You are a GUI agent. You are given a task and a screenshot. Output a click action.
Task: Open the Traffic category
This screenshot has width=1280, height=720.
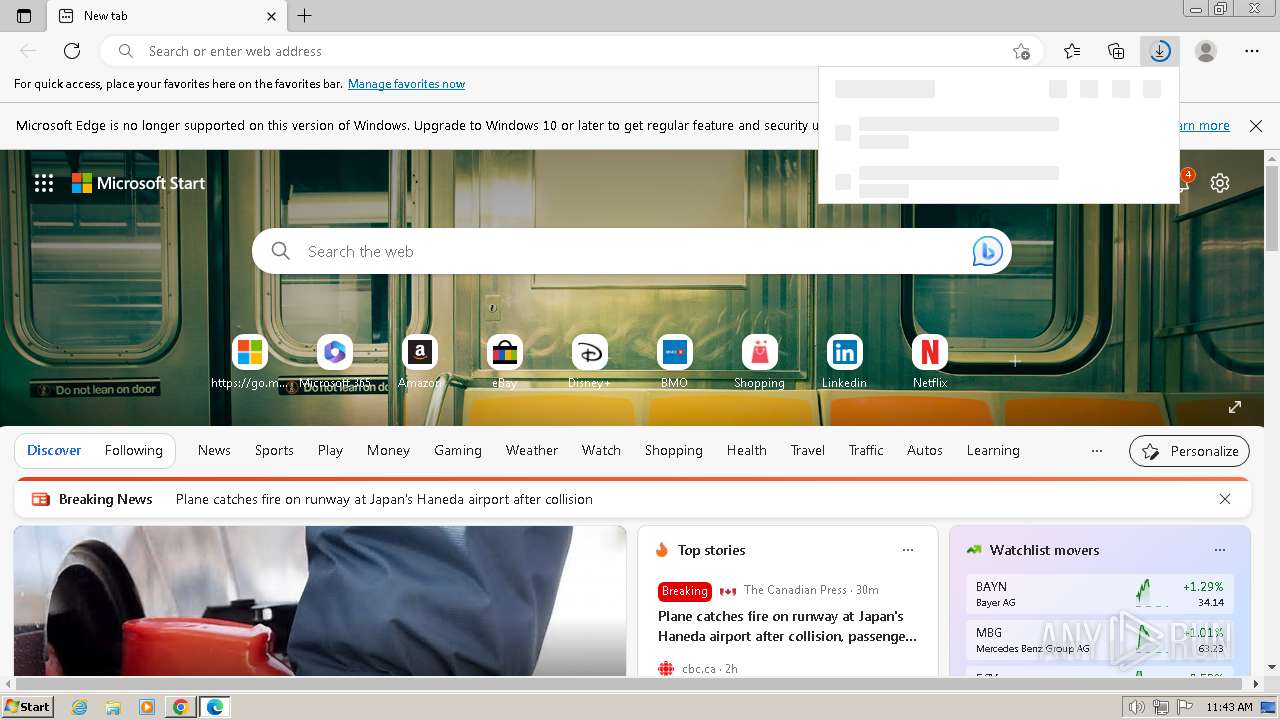[x=866, y=450]
